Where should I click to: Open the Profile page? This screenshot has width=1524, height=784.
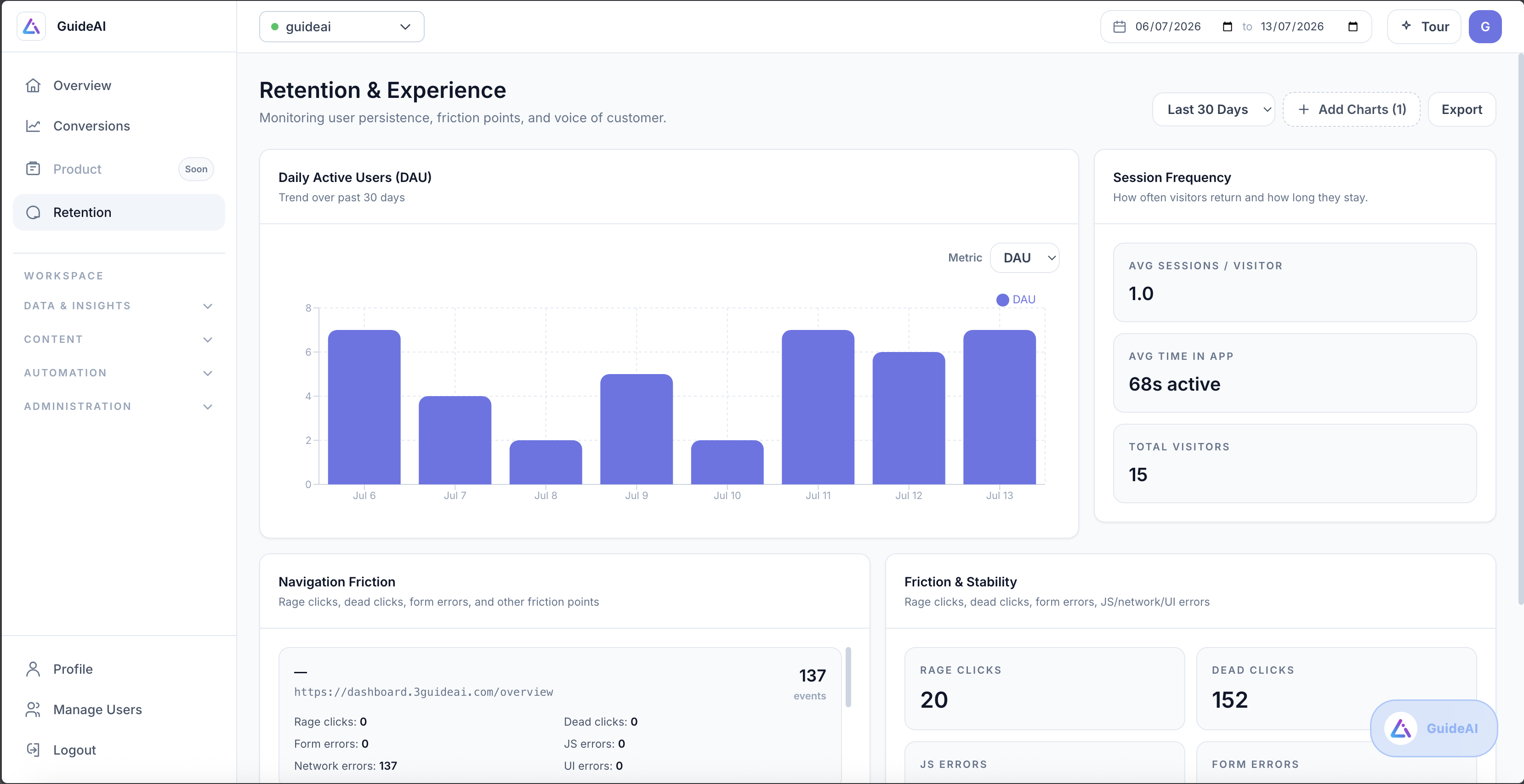coord(118,669)
